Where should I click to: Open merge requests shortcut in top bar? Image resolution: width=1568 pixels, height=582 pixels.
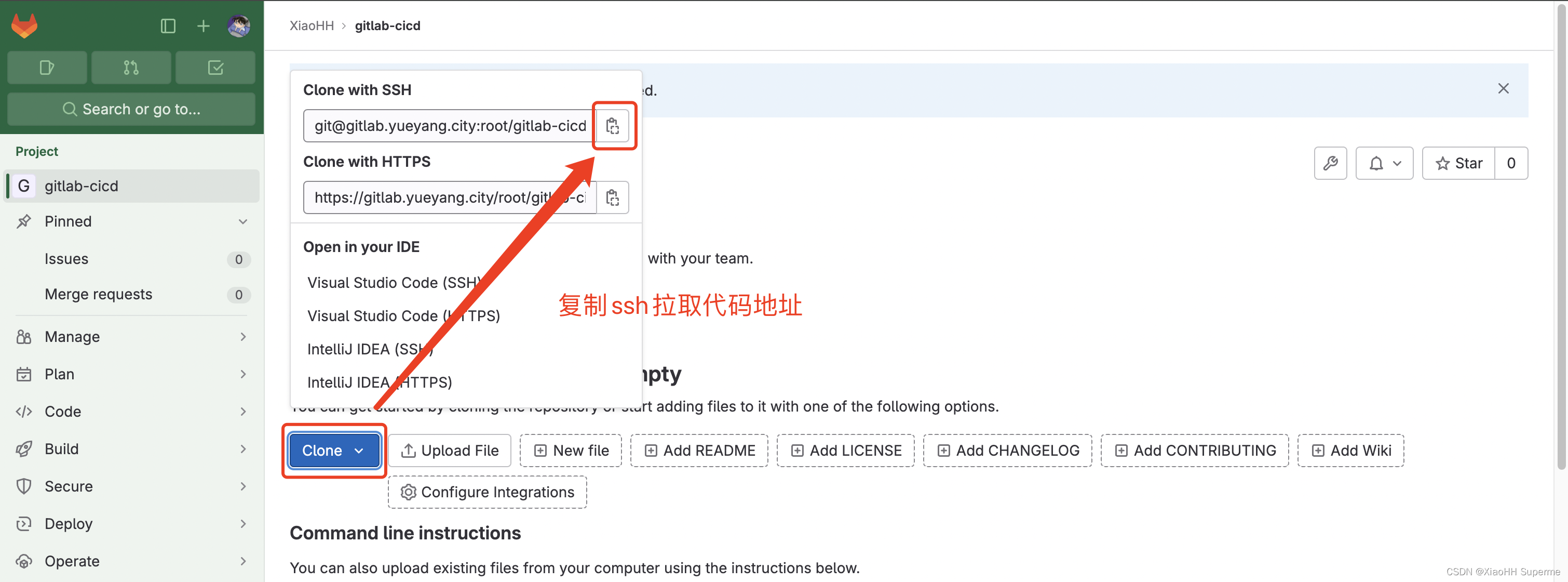(x=131, y=67)
